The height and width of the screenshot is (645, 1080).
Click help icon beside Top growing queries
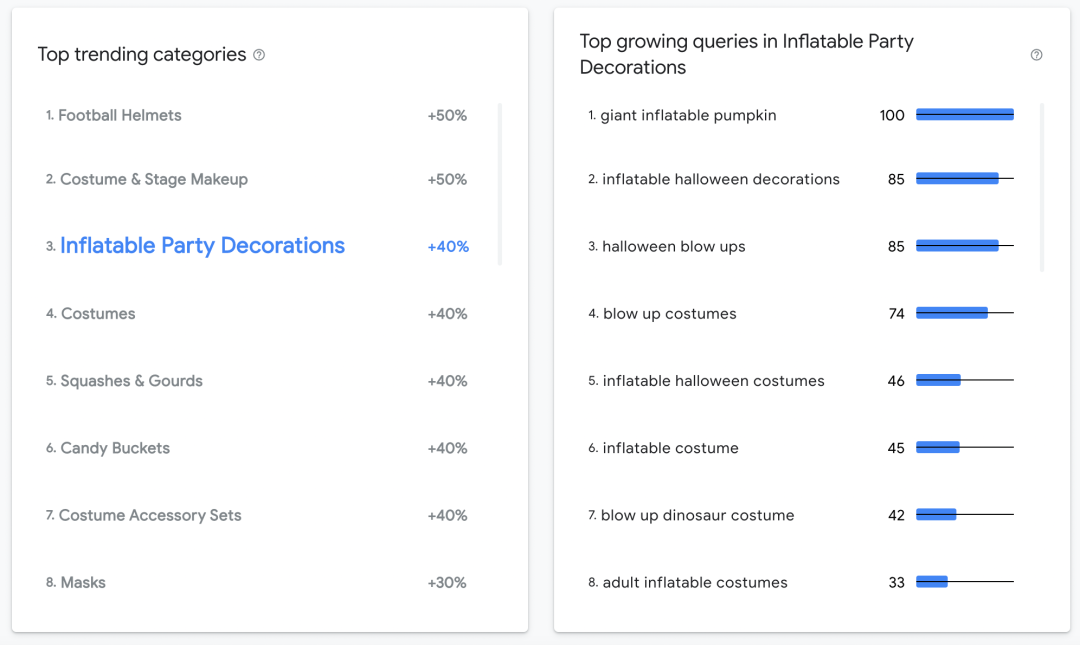click(x=1036, y=55)
